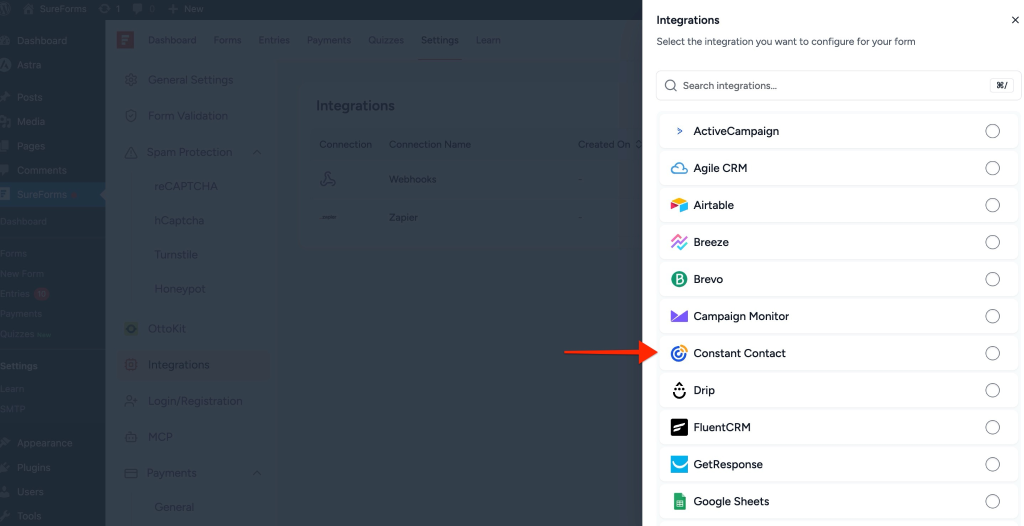Open Honeypot settings

point(180,289)
